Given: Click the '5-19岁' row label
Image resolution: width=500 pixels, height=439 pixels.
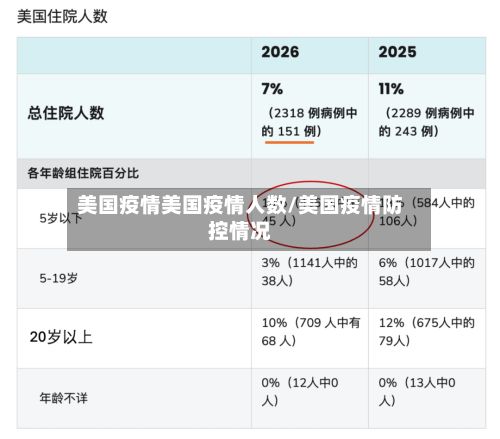Looking at the screenshot, I should click(x=59, y=278).
